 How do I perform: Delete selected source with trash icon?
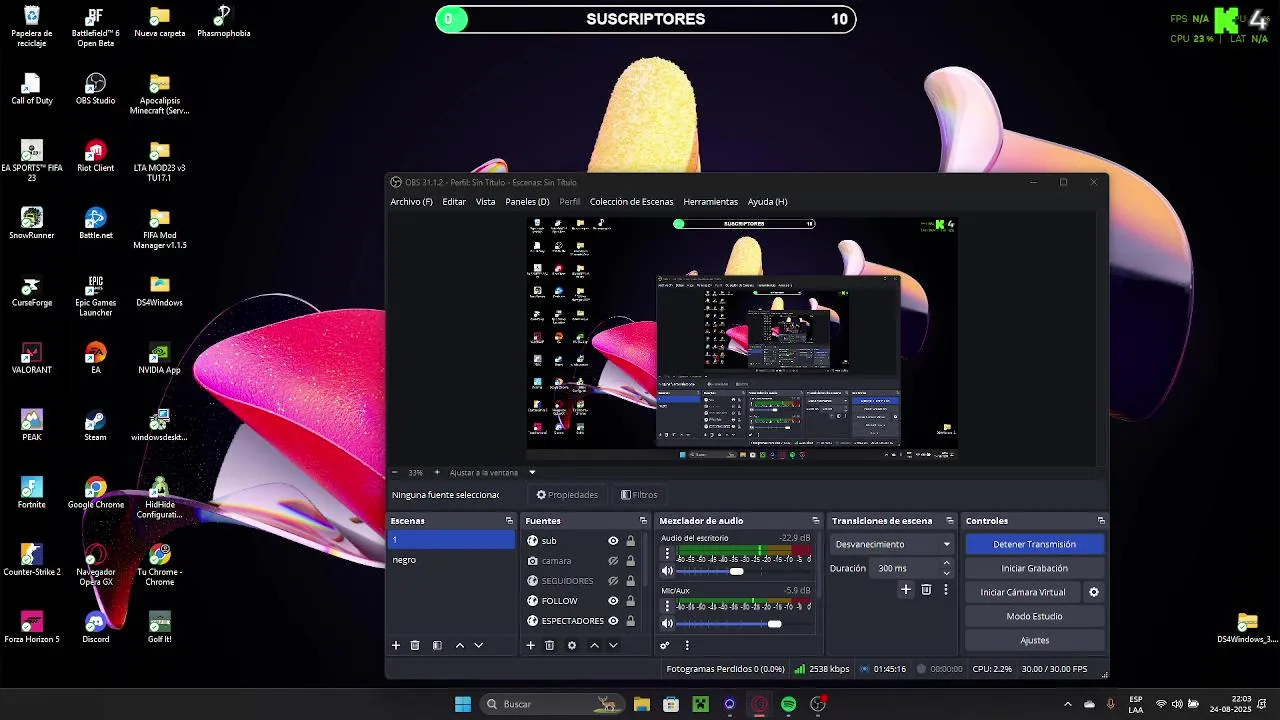549,646
